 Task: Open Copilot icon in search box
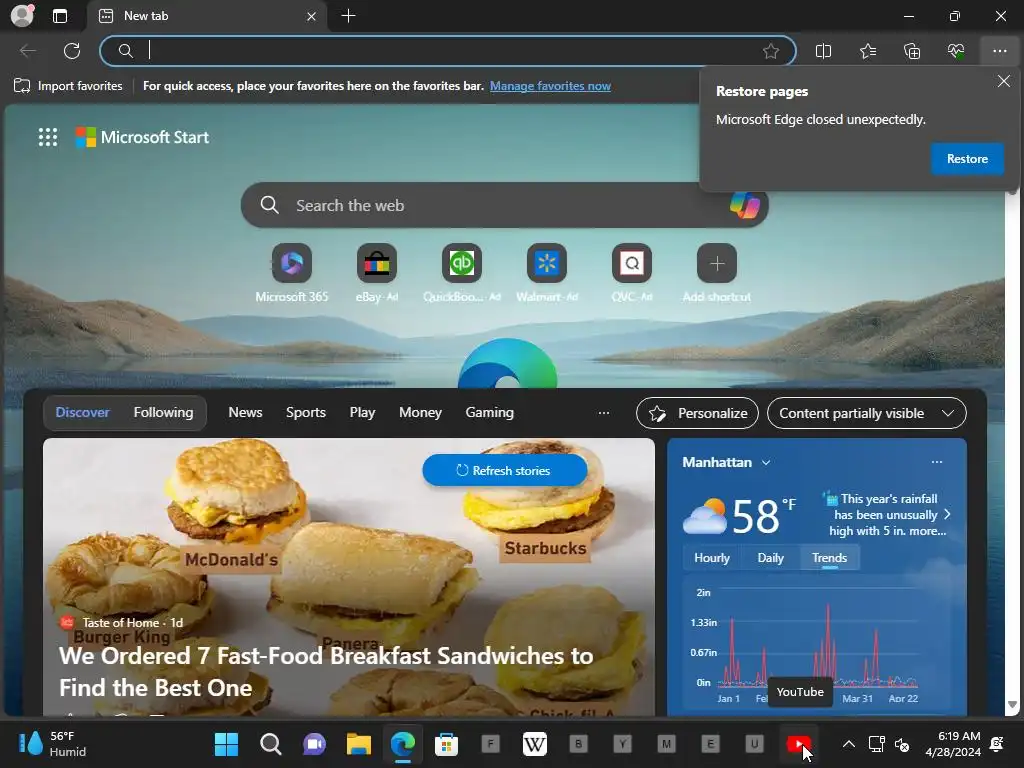[745, 205]
